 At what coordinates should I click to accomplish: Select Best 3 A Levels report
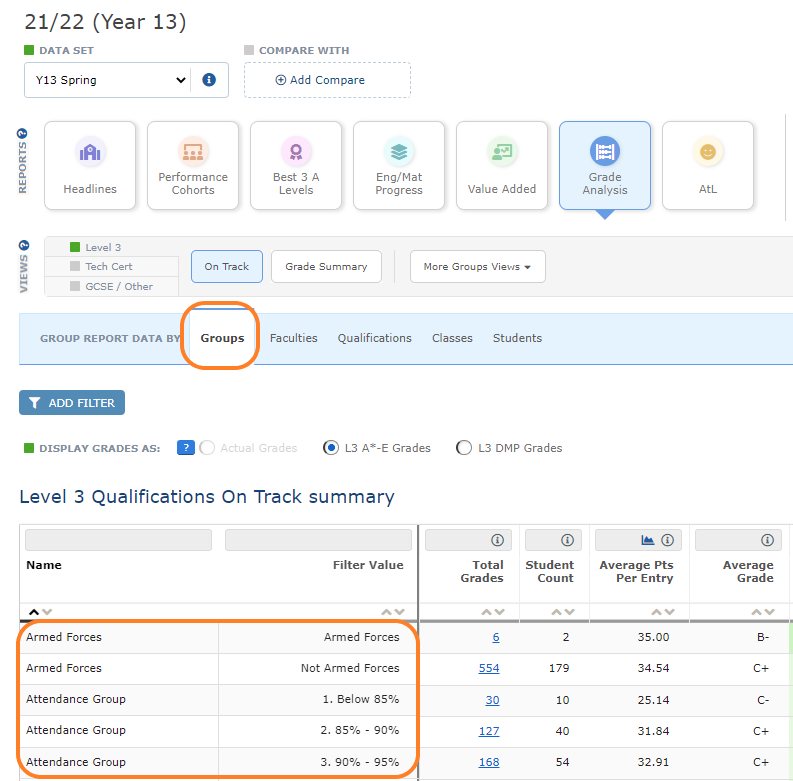point(296,166)
